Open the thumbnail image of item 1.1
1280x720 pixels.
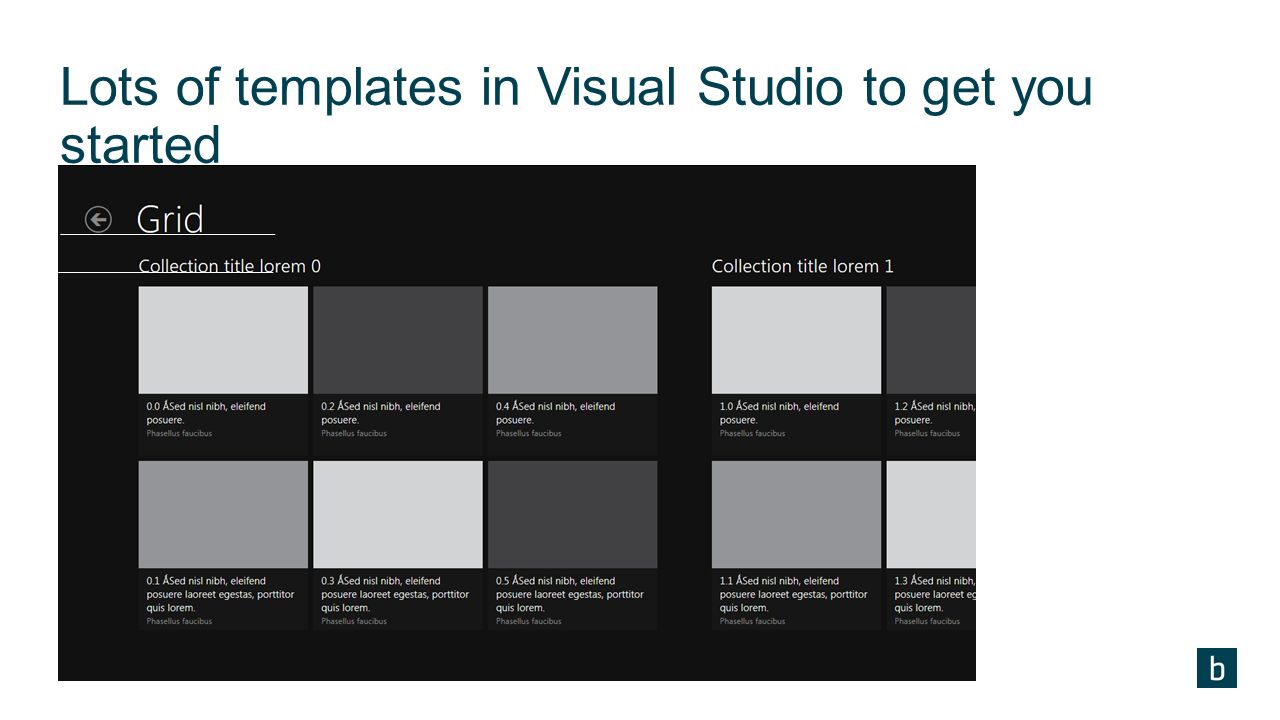click(796, 514)
